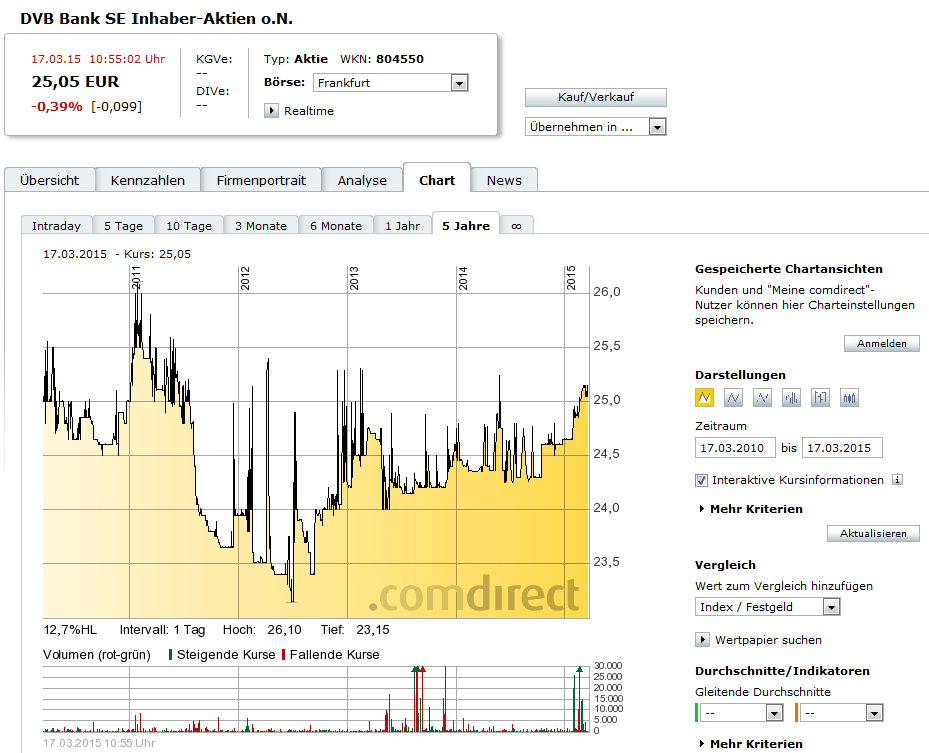This screenshot has width=929, height=753.
Task: Click the Wertpapier suchen link
Action: (x=768, y=640)
